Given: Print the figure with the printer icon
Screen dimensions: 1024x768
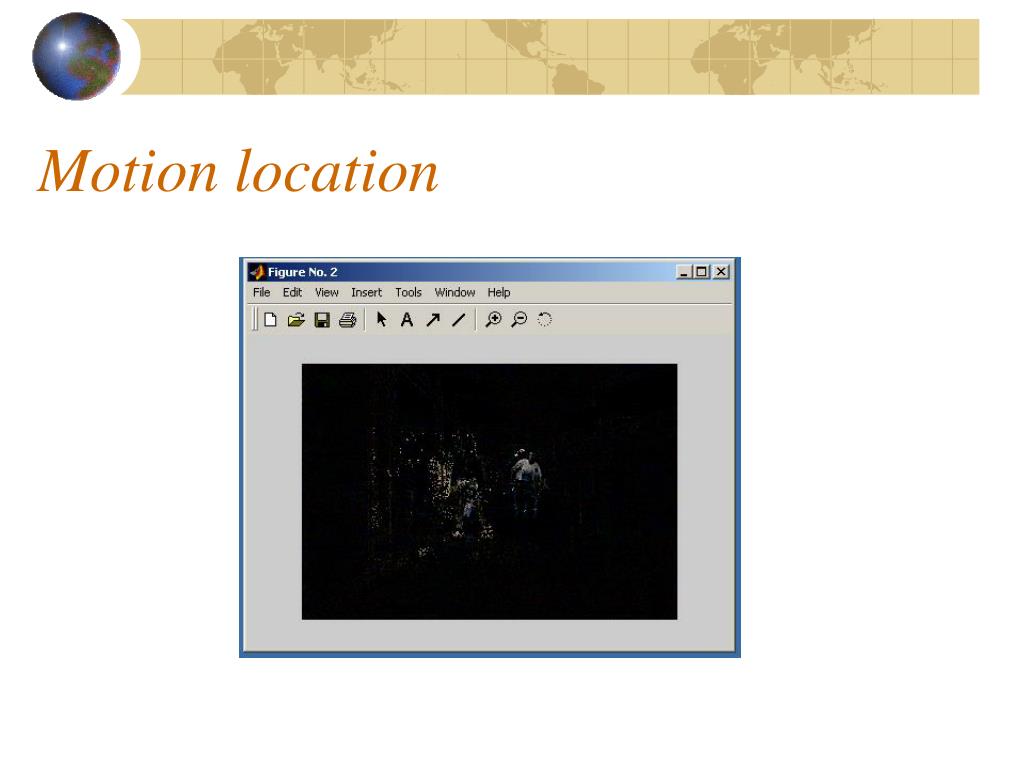Looking at the screenshot, I should click(x=347, y=319).
